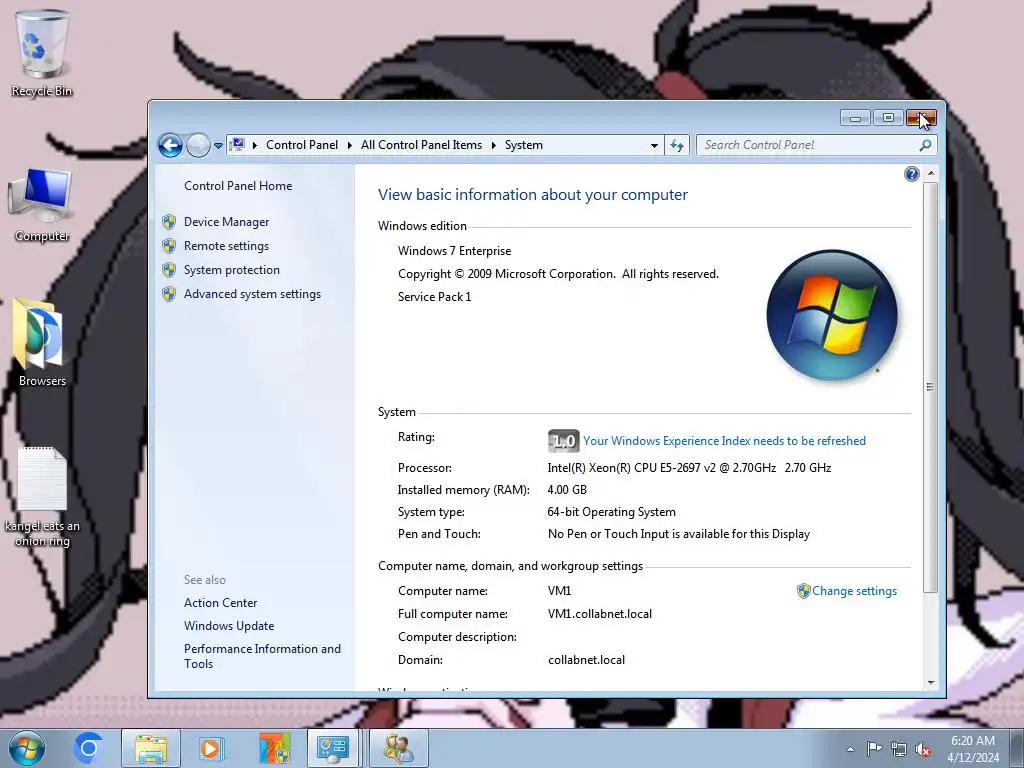Select the Computer desktop icon
This screenshot has height=768, width=1024.
[42, 205]
